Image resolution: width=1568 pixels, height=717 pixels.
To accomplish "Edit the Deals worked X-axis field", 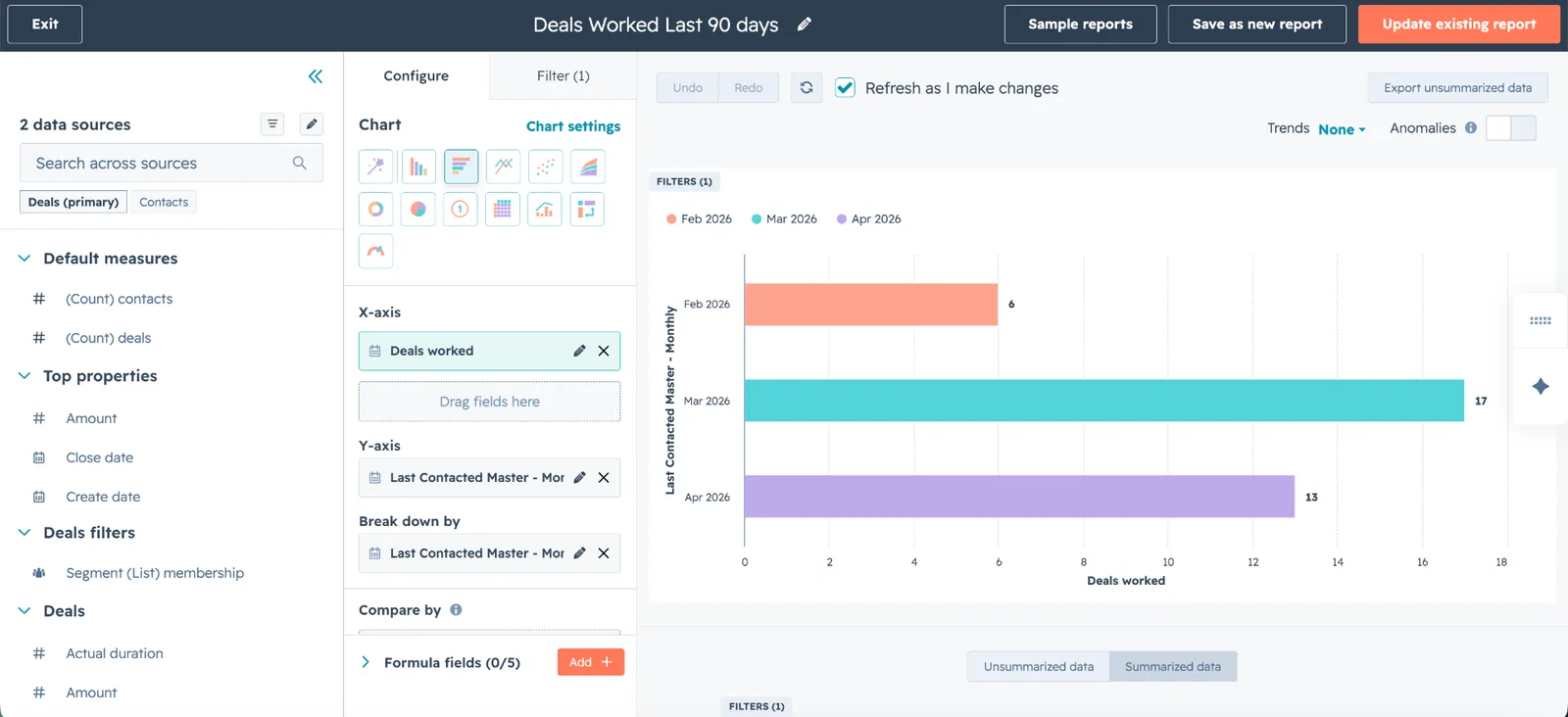I will click(x=579, y=351).
